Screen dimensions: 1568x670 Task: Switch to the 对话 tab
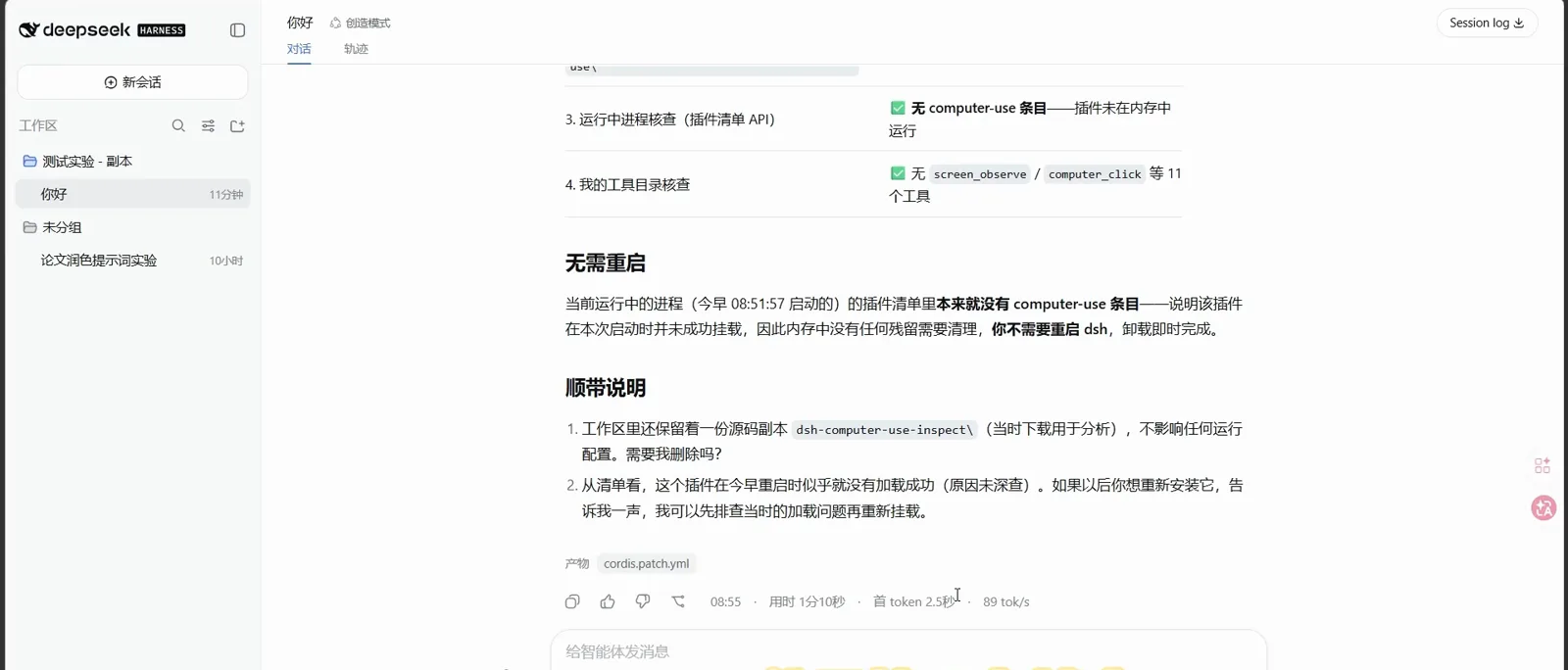coord(299,49)
